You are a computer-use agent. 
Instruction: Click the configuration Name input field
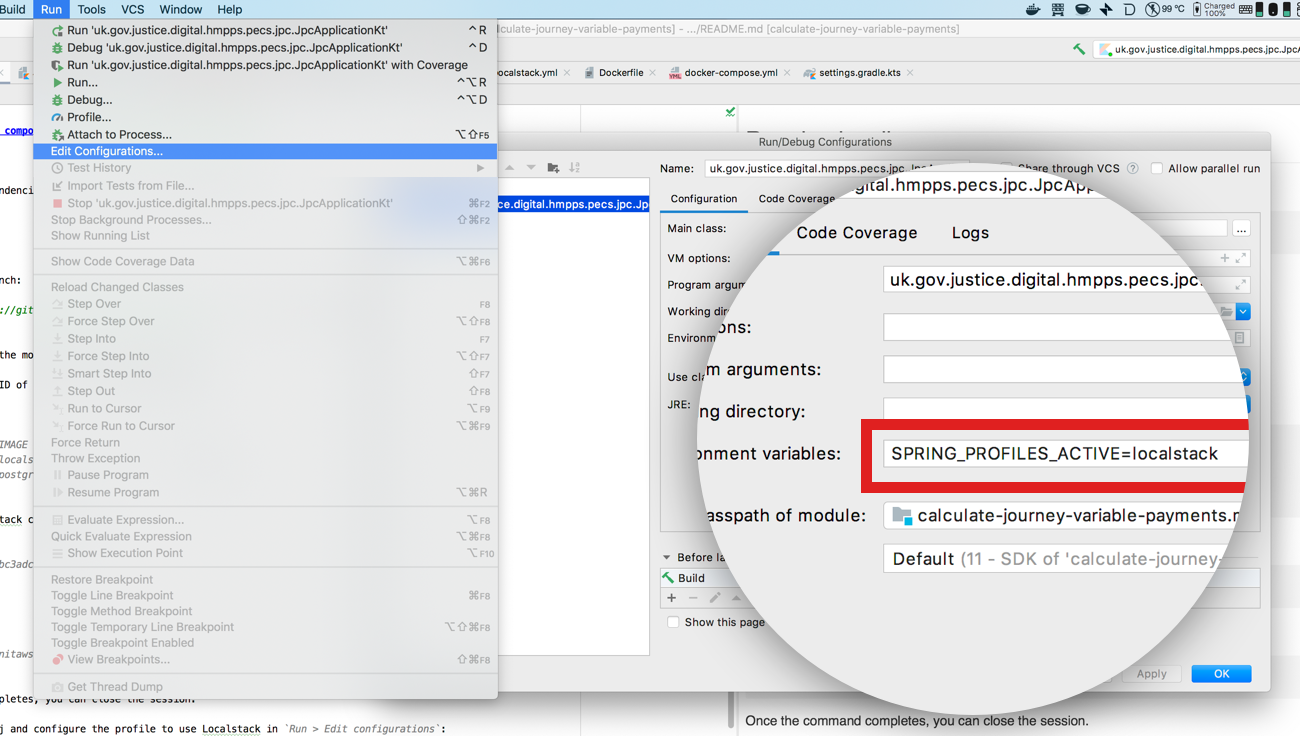[836, 168]
